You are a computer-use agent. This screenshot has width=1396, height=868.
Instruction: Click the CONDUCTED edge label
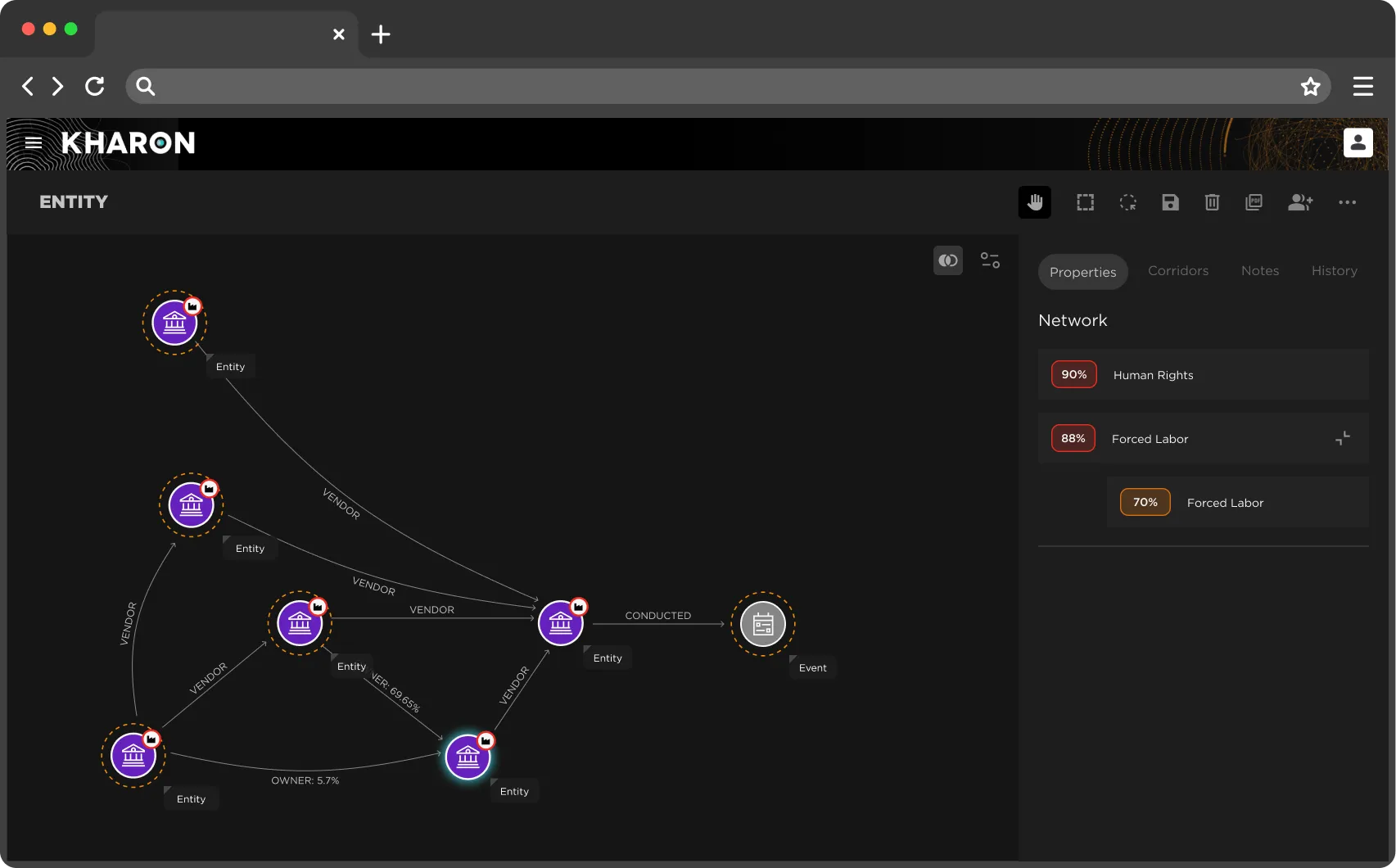pos(658,616)
